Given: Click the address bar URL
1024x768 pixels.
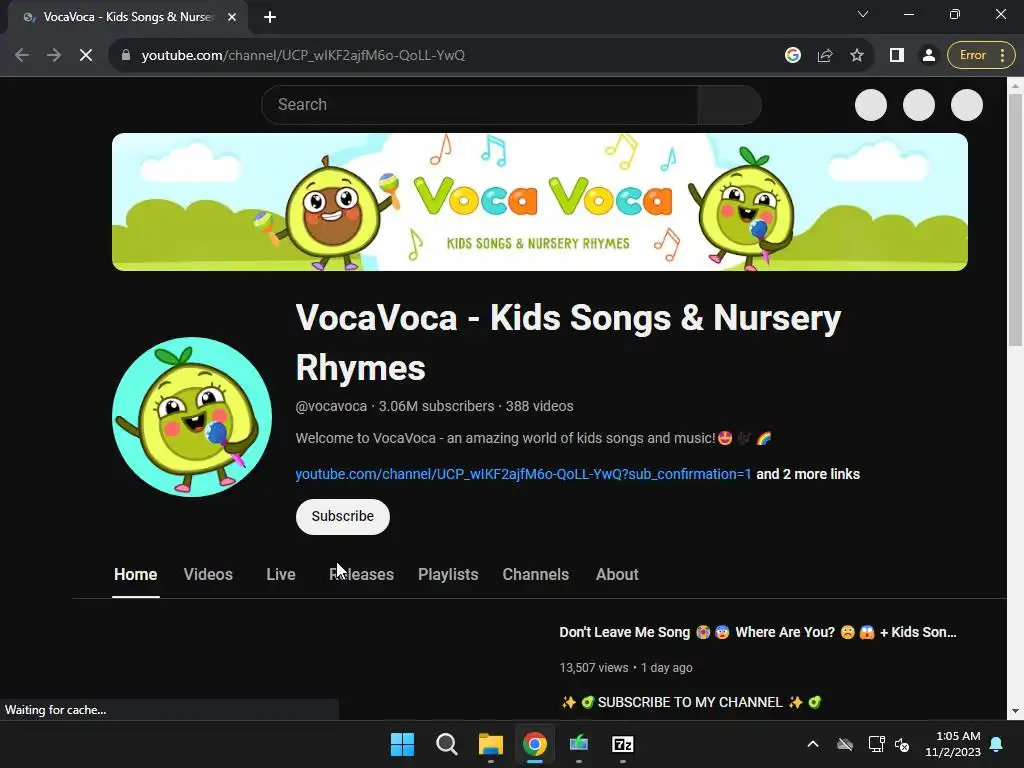Looking at the screenshot, I should (303, 56).
